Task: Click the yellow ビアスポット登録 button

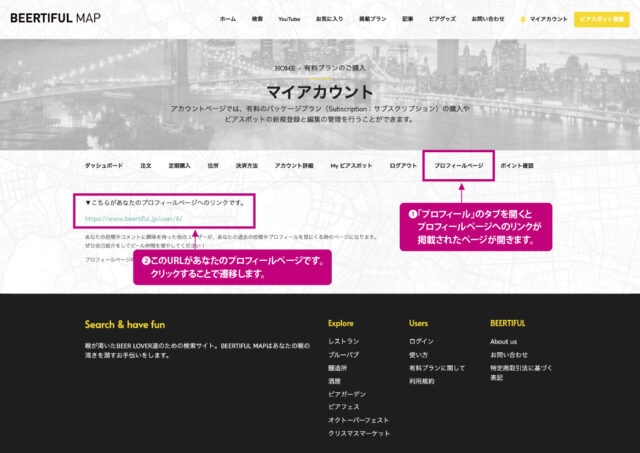Action: pyautogui.click(x=602, y=19)
